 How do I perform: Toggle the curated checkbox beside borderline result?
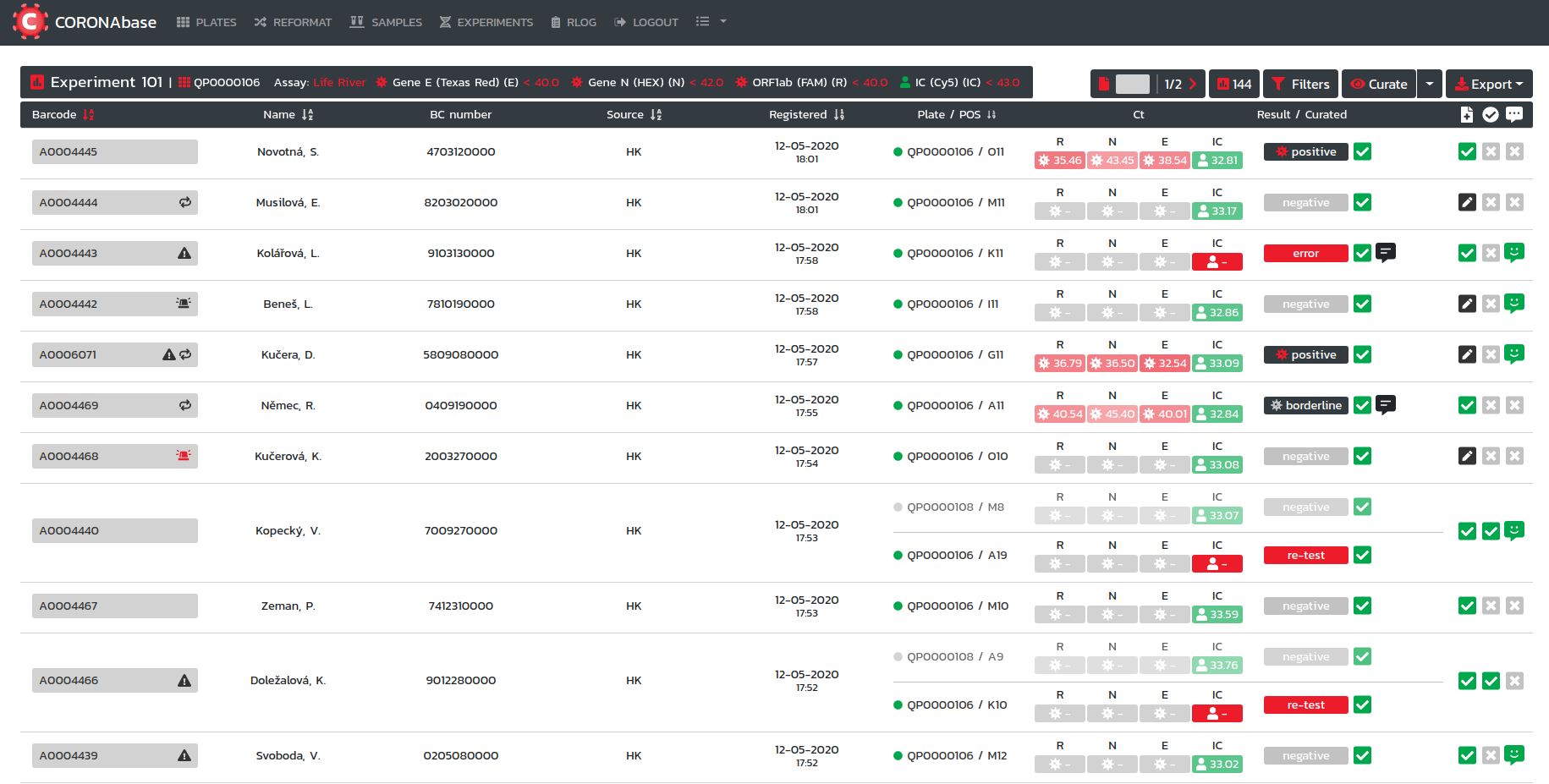click(1362, 405)
